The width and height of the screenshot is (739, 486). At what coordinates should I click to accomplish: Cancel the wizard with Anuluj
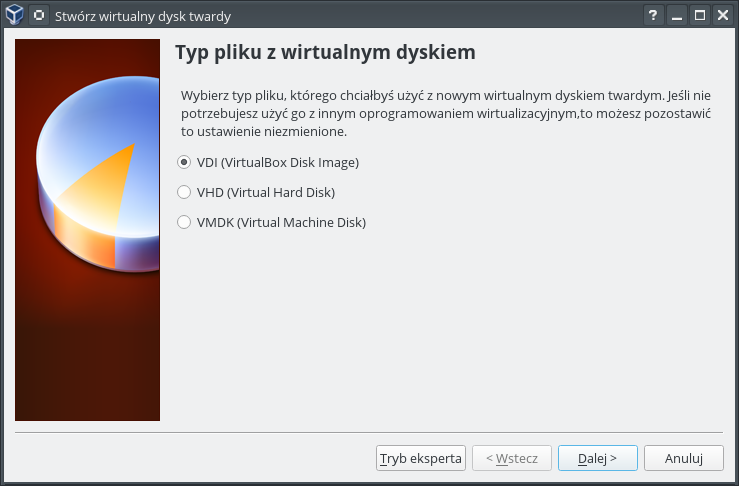[x=683, y=458]
